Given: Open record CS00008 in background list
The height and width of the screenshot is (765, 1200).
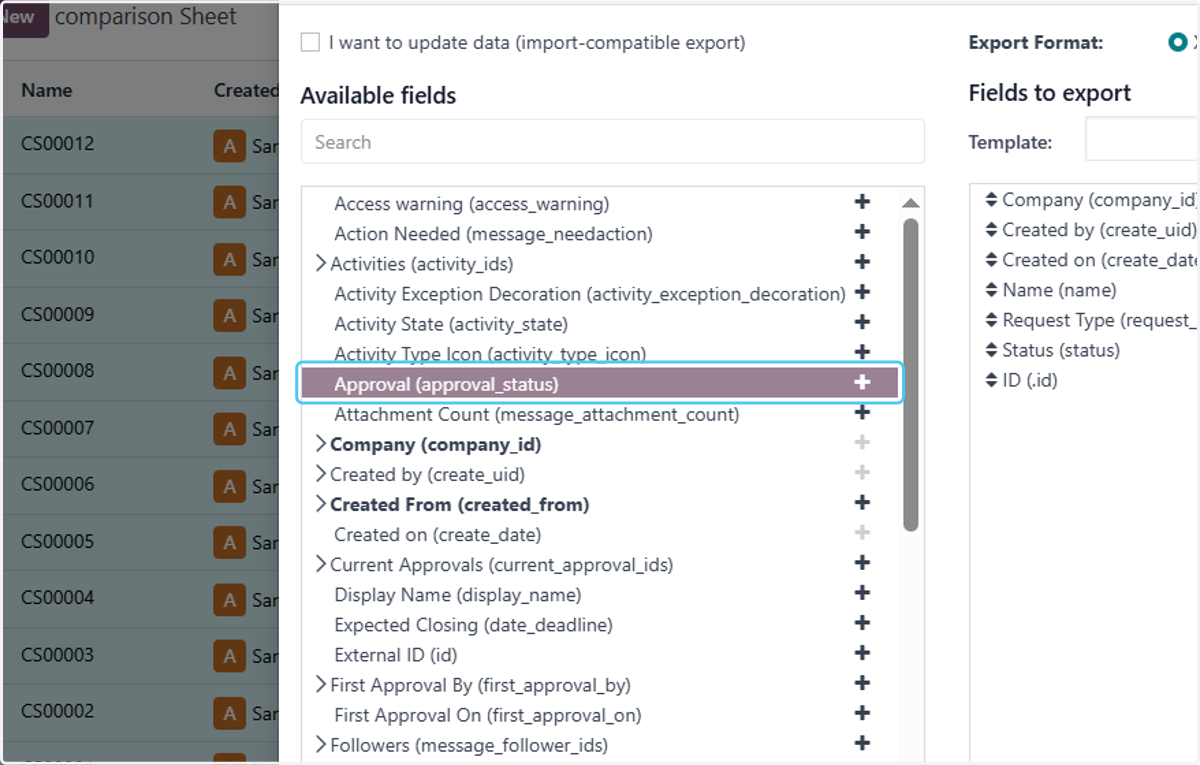Looking at the screenshot, I should [x=57, y=370].
